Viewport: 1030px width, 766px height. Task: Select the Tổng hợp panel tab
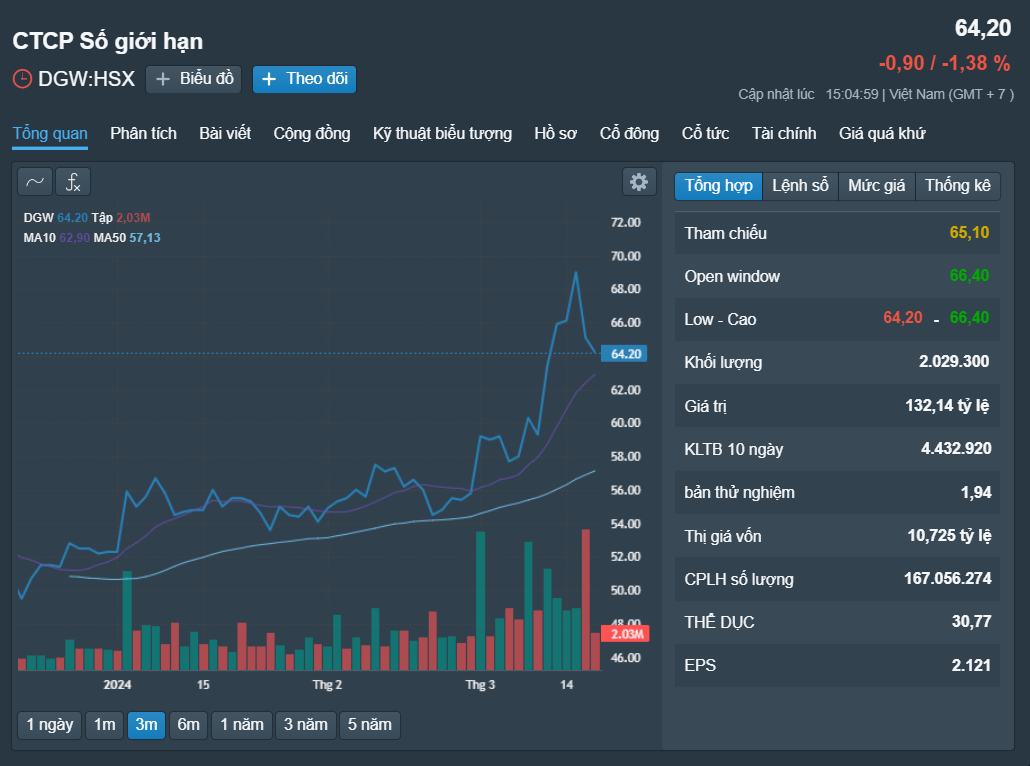719,186
